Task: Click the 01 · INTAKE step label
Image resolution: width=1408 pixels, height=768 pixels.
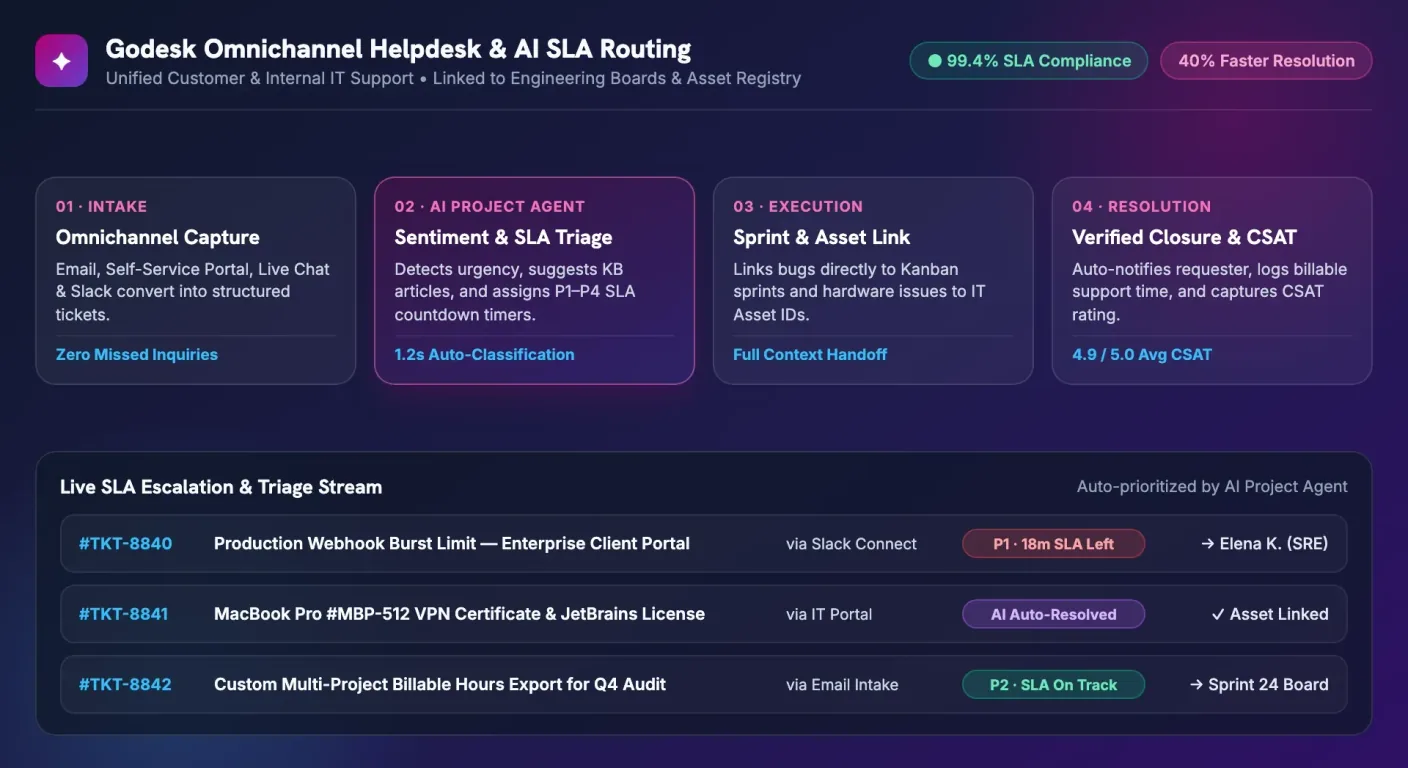Action: [101, 206]
